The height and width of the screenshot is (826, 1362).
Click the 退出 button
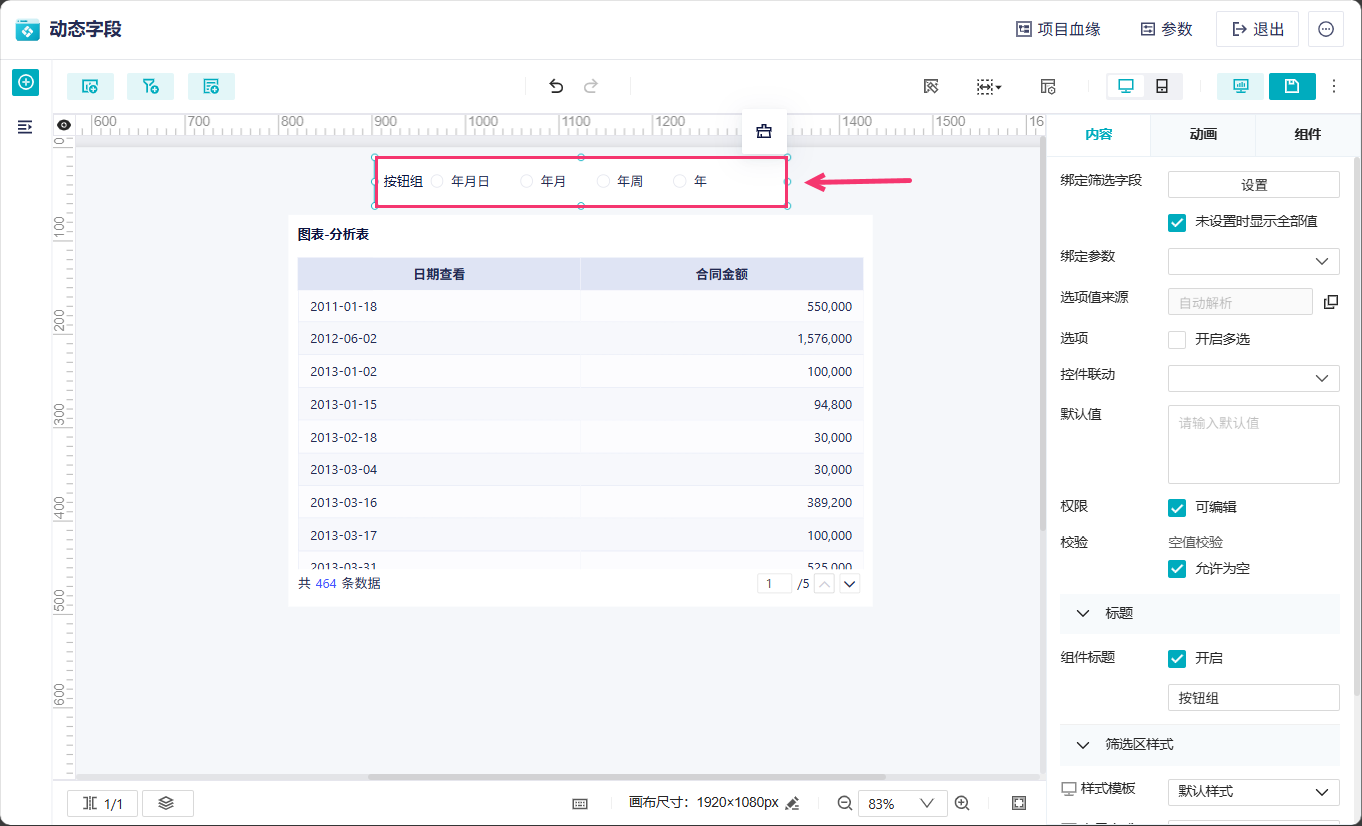pos(1257,30)
